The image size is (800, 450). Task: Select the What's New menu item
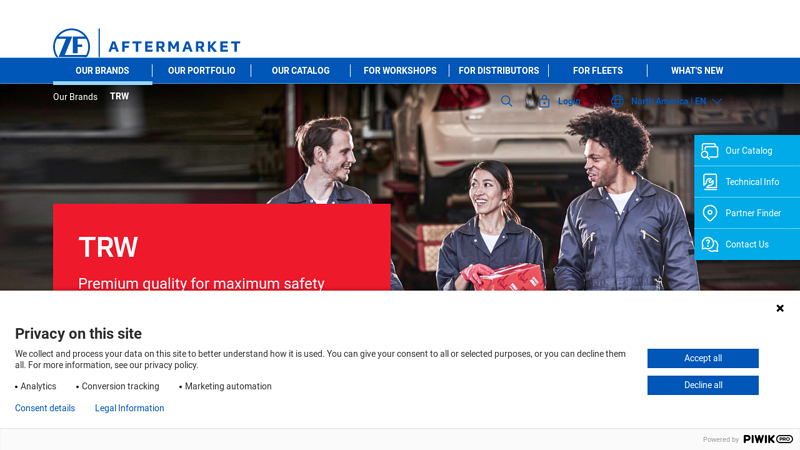pos(696,71)
